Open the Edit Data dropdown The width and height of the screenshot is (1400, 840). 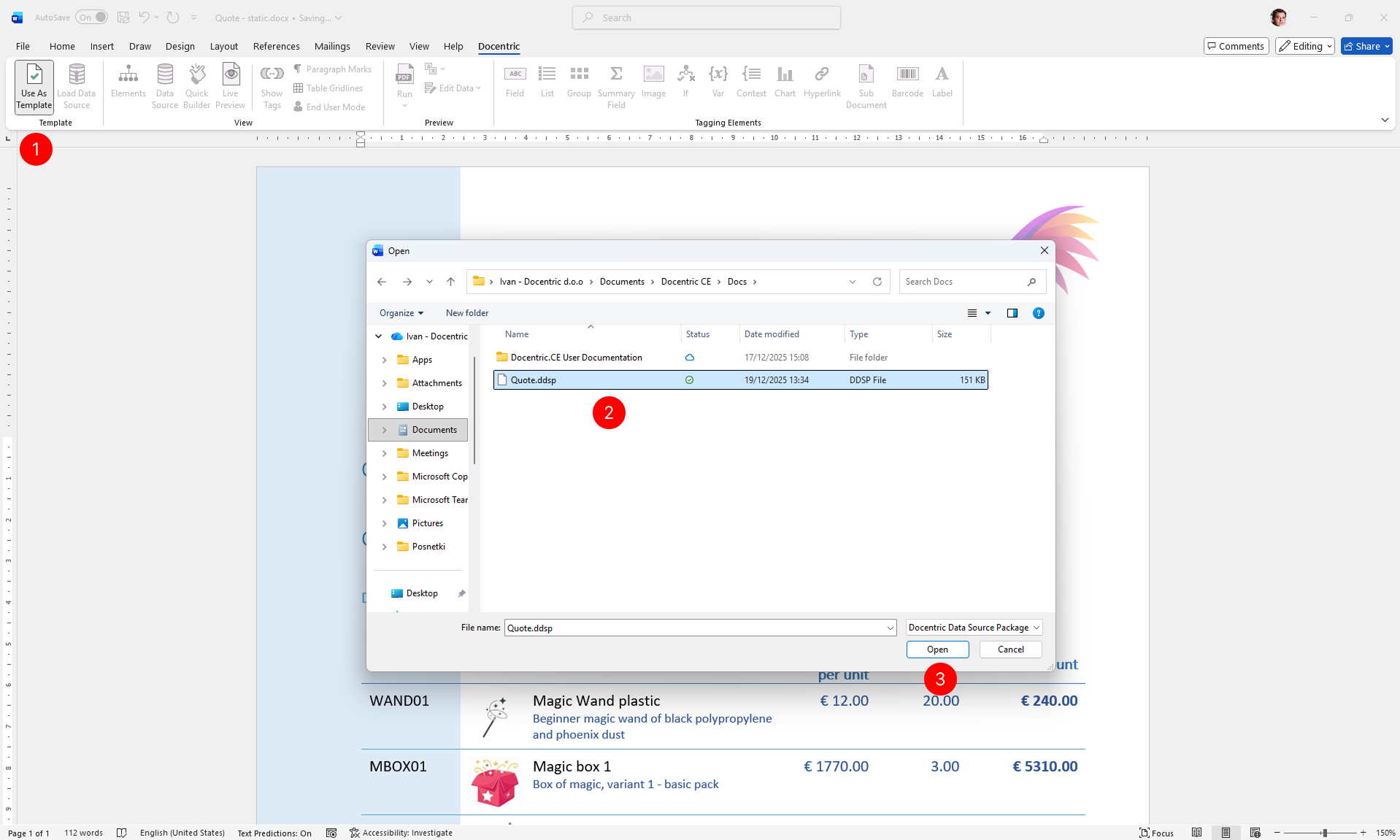[x=453, y=88]
